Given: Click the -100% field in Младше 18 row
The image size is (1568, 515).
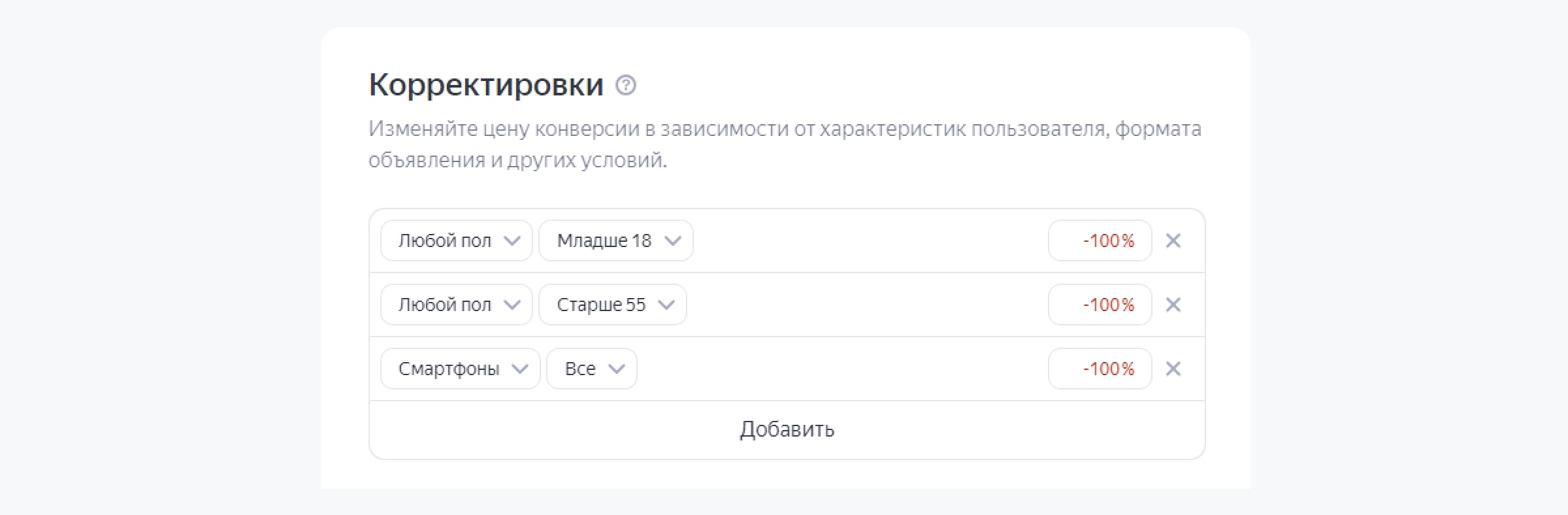Looking at the screenshot, I should [x=1100, y=241].
